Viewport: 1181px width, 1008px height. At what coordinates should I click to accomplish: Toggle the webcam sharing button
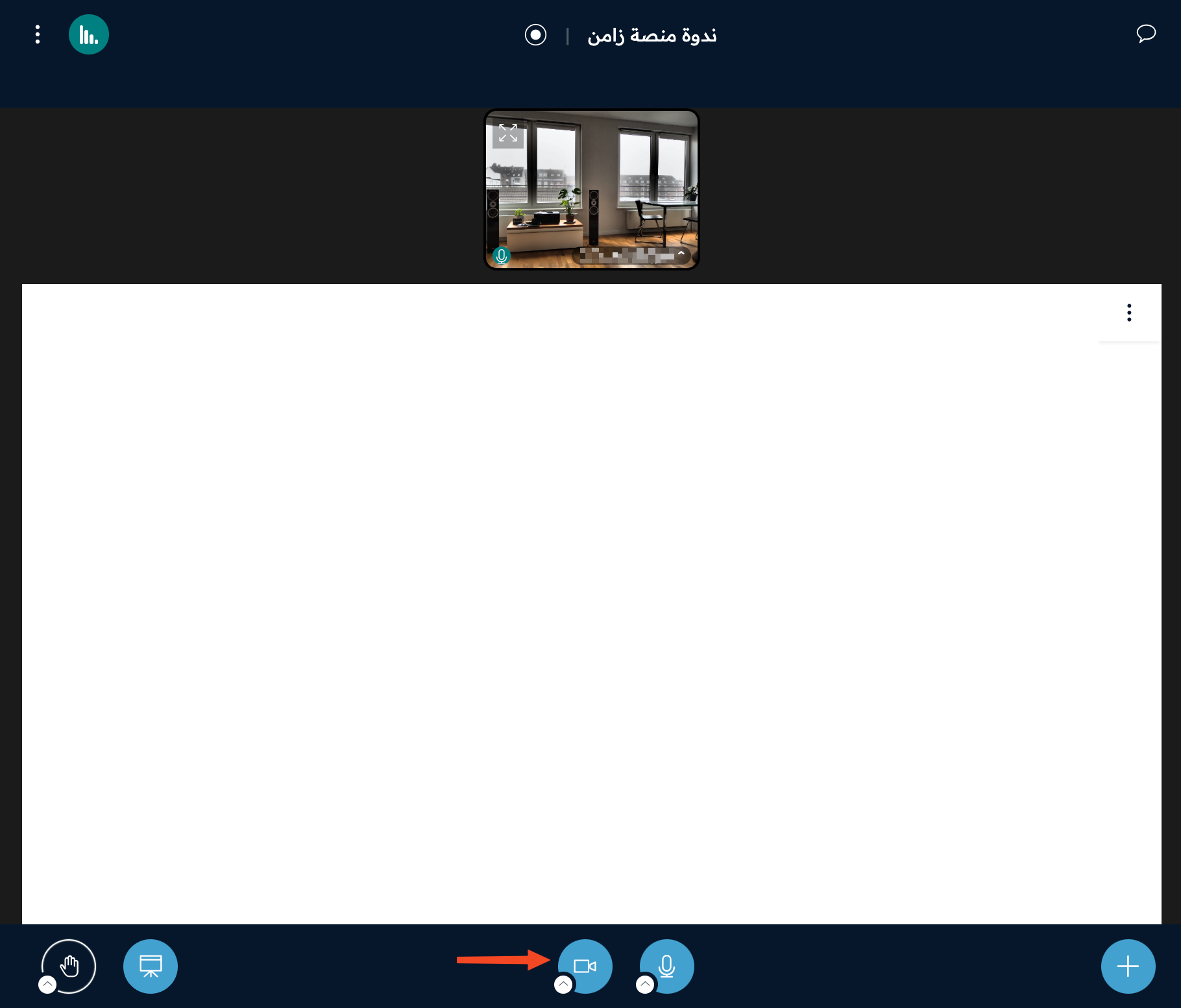(x=585, y=966)
